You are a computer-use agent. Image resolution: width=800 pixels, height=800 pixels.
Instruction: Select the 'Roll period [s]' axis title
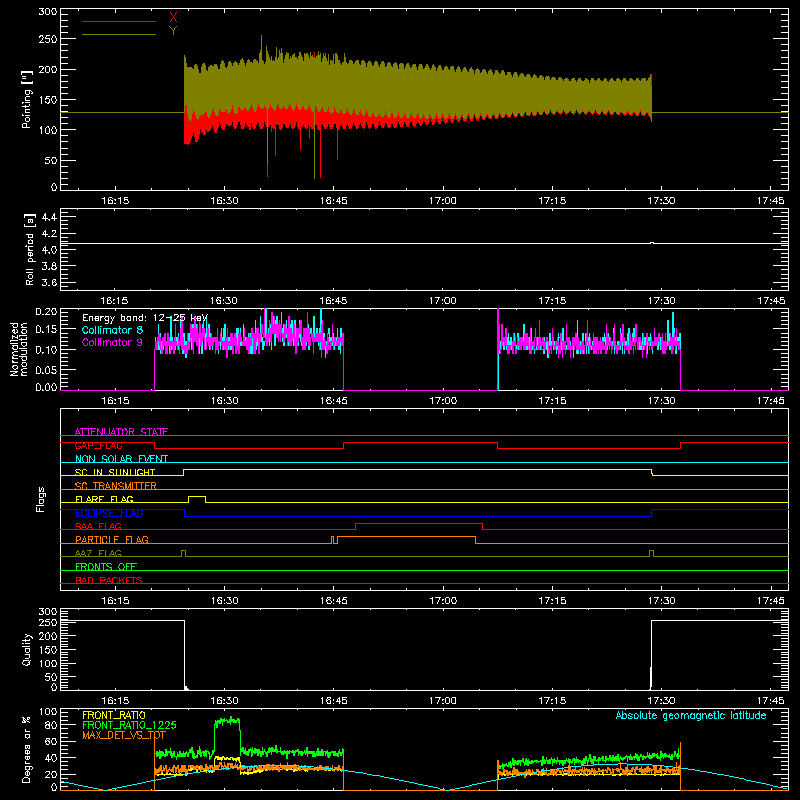coord(30,249)
